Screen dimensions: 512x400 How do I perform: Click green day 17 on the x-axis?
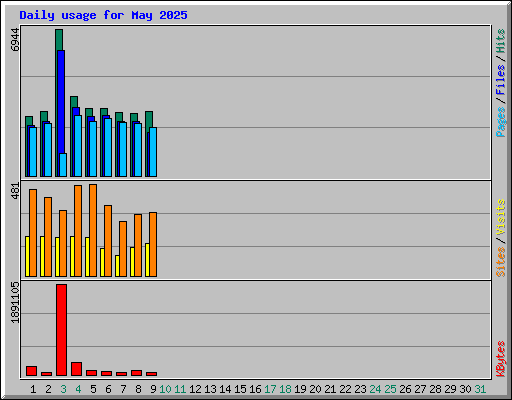(270, 389)
